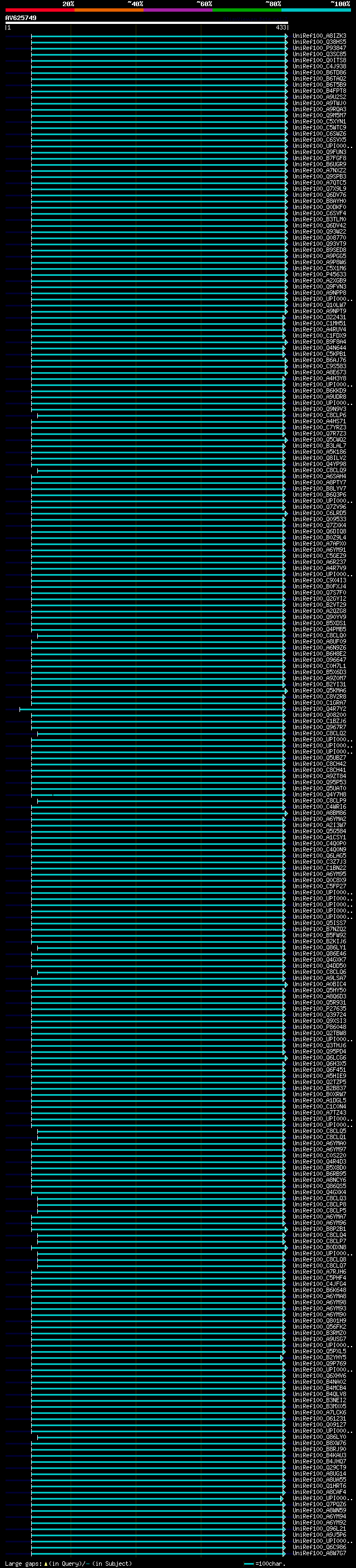Select label UniRef100_Q9M5M7
The image size is (356, 1568).
[319, 116]
